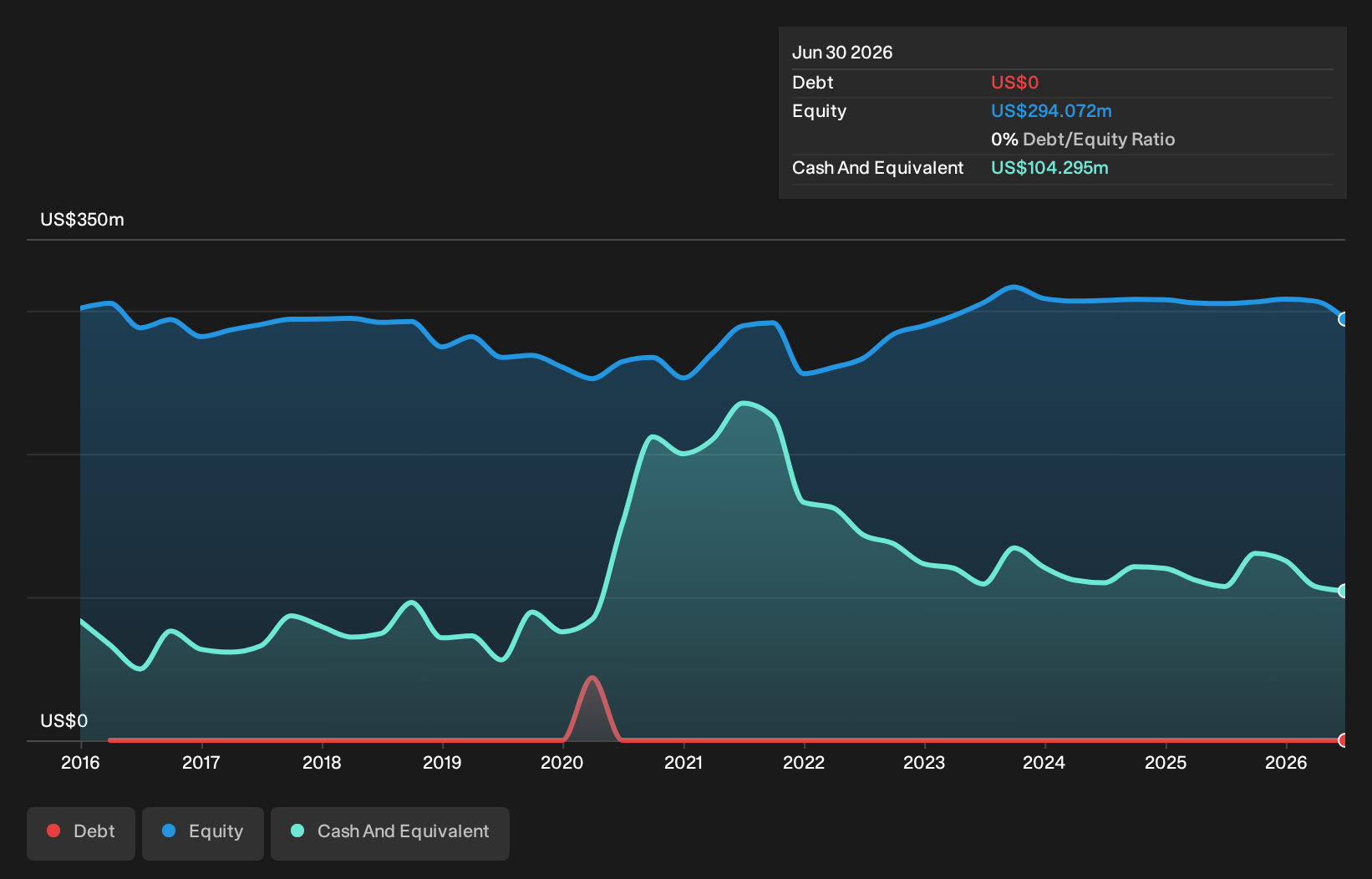Click the Jun 30 2026 tooltip date
Screen dimensions: 1372x879
tap(842, 53)
